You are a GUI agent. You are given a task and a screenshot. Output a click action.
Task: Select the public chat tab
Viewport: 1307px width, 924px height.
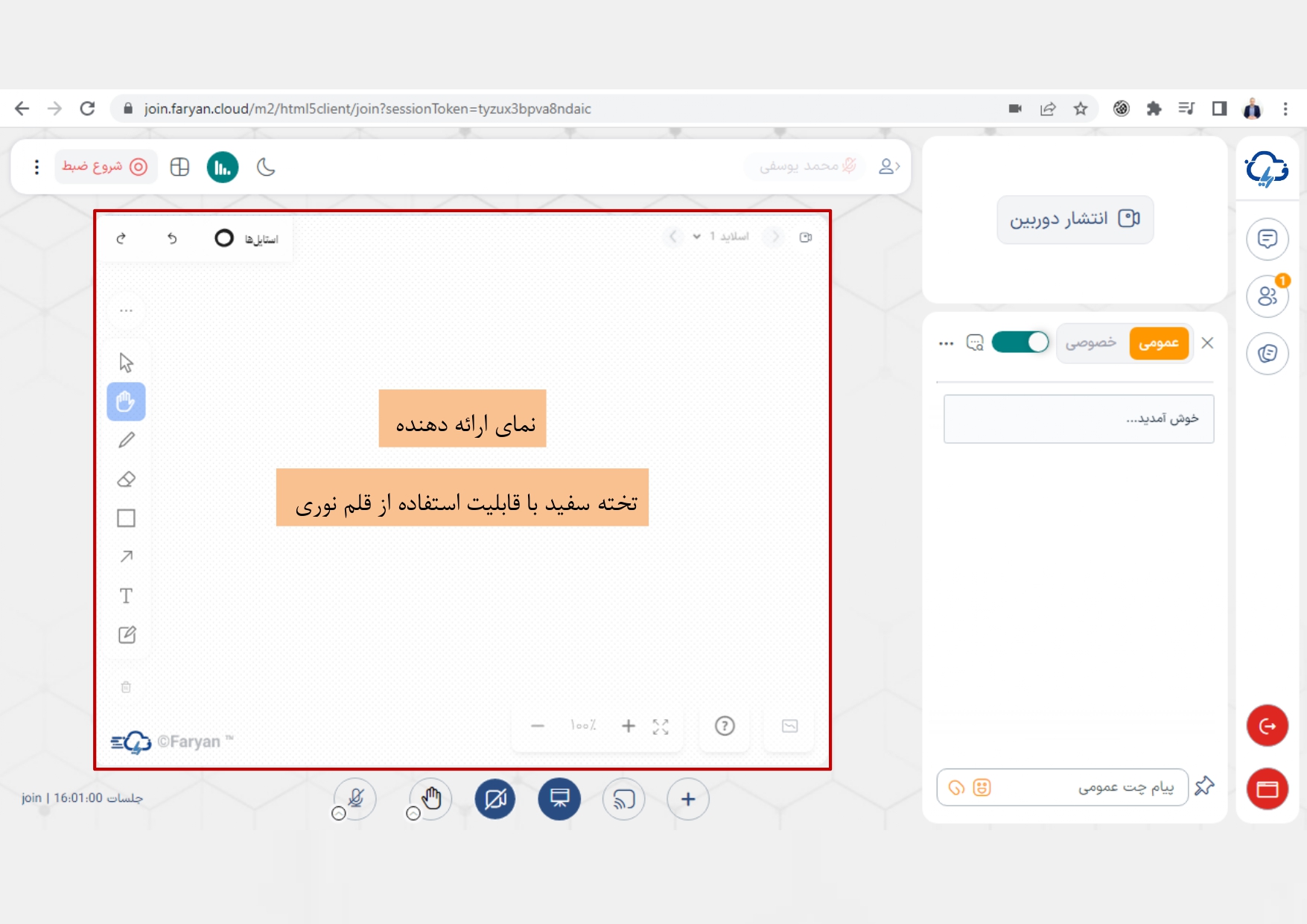[1158, 342]
